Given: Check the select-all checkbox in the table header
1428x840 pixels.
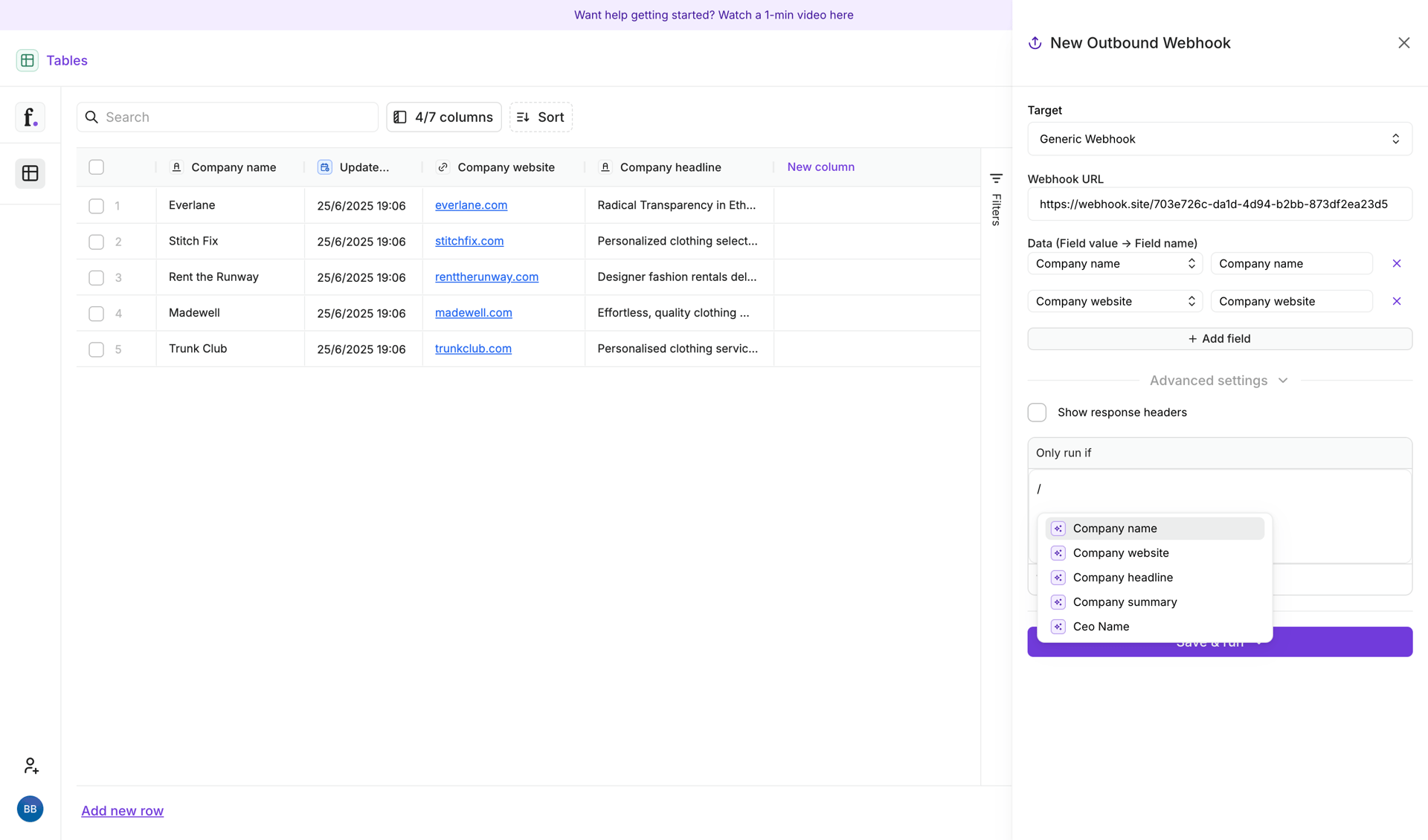Looking at the screenshot, I should tap(96, 167).
